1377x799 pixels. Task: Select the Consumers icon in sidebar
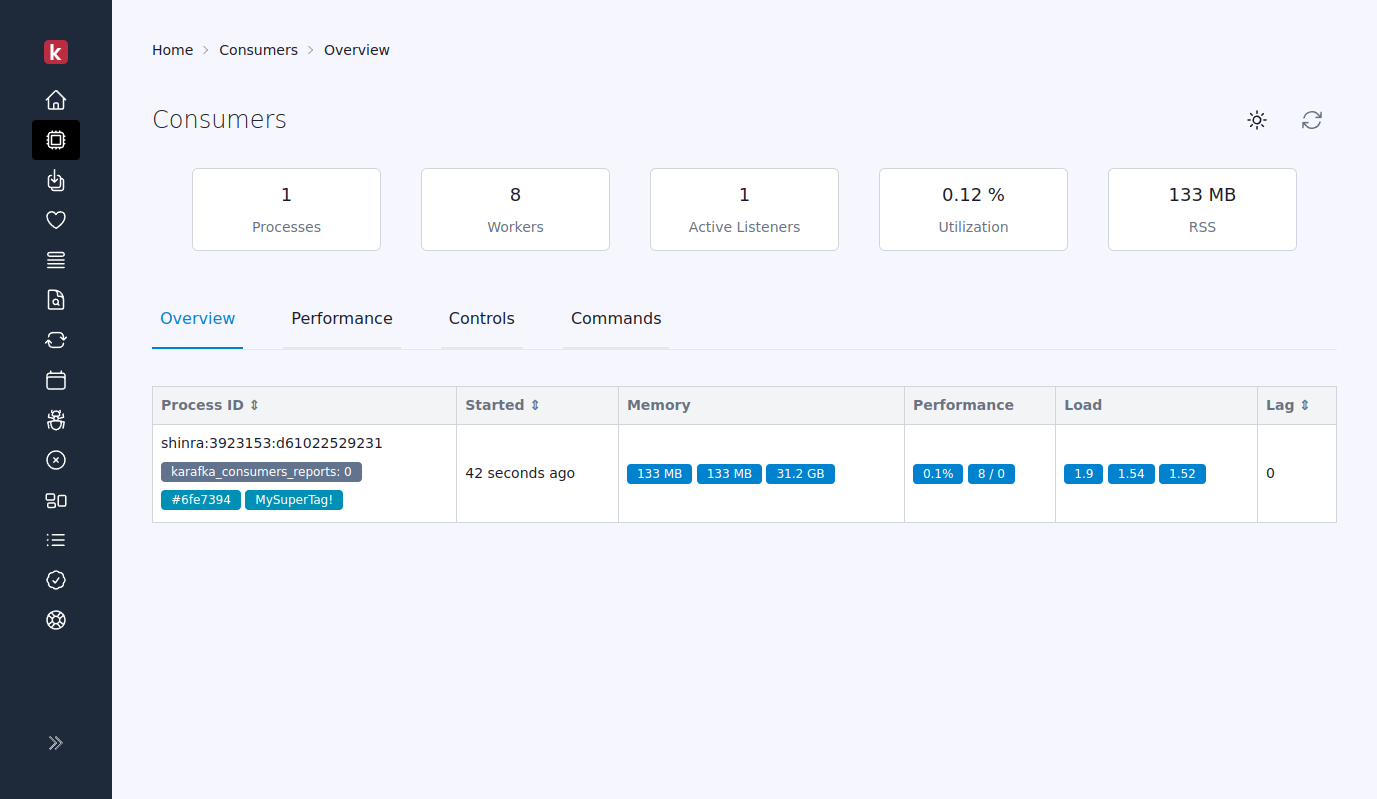tap(56, 140)
